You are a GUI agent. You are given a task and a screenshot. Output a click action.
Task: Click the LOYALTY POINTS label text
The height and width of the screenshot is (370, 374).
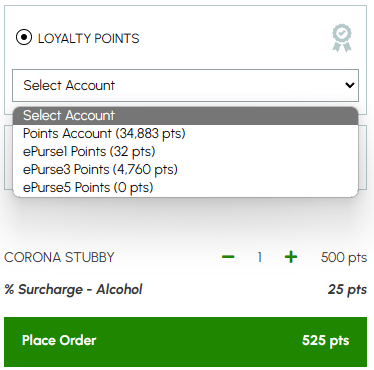point(89,38)
